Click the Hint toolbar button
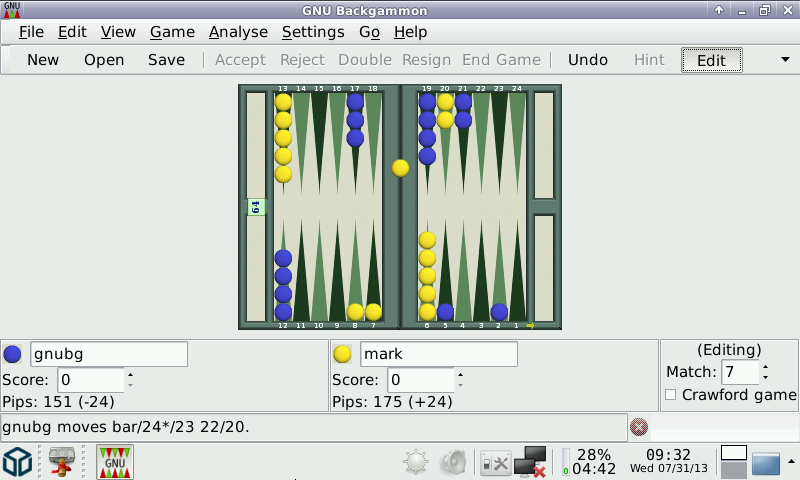This screenshot has height=480, width=800. click(x=649, y=60)
